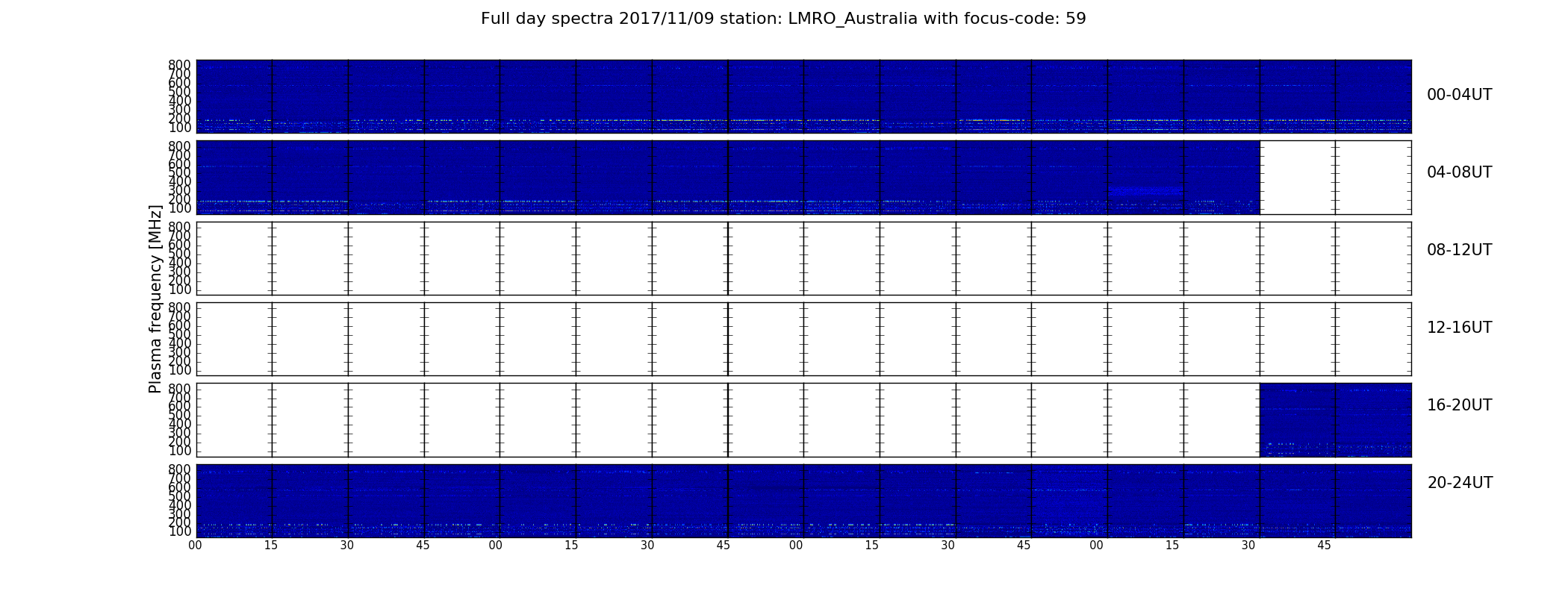1568x597 pixels.
Task: Click the 00-04UT spectrogram panel
Action: point(803,96)
